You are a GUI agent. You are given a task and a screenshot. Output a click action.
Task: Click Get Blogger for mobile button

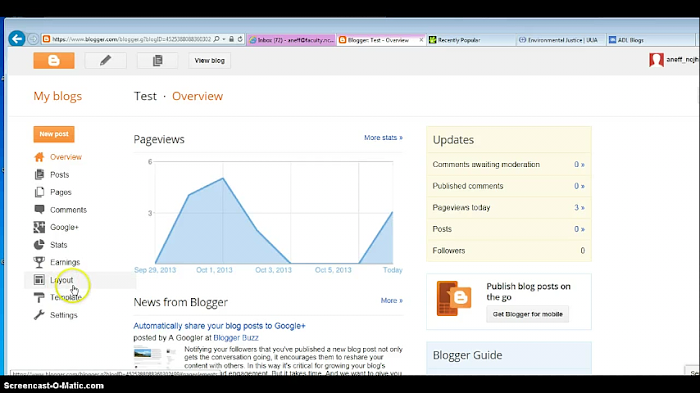click(x=527, y=314)
